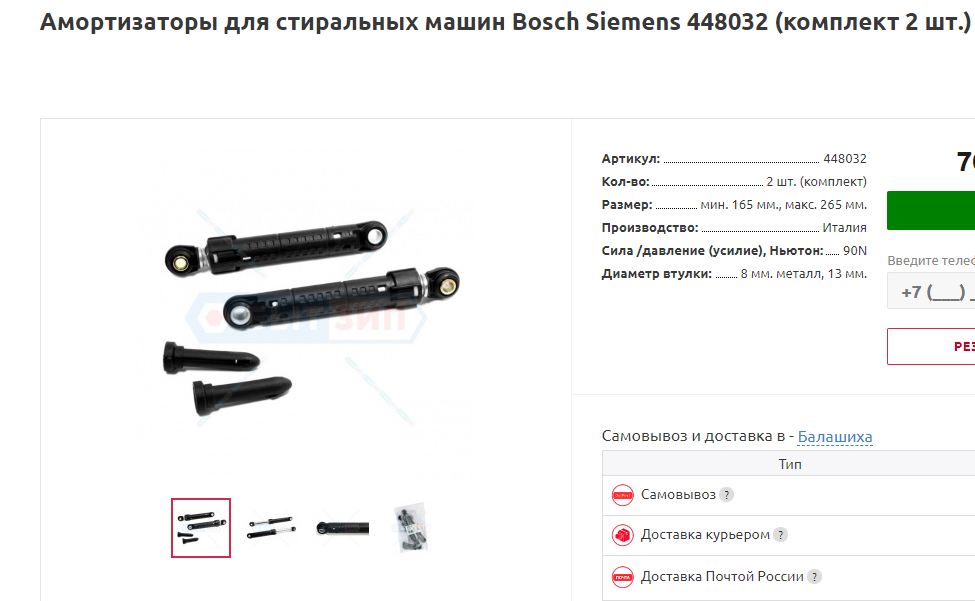This screenshot has height=601, width=975.
Task: Click the courier delivery box icon
Action: [622, 535]
